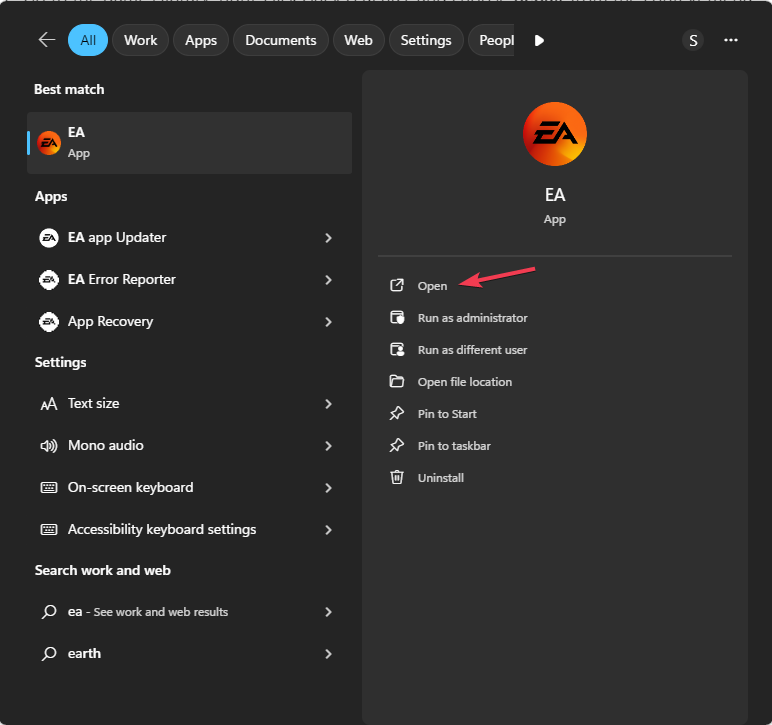Image resolution: width=772 pixels, height=725 pixels.
Task: Click the Open file location folder icon
Action: [x=397, y=382]
